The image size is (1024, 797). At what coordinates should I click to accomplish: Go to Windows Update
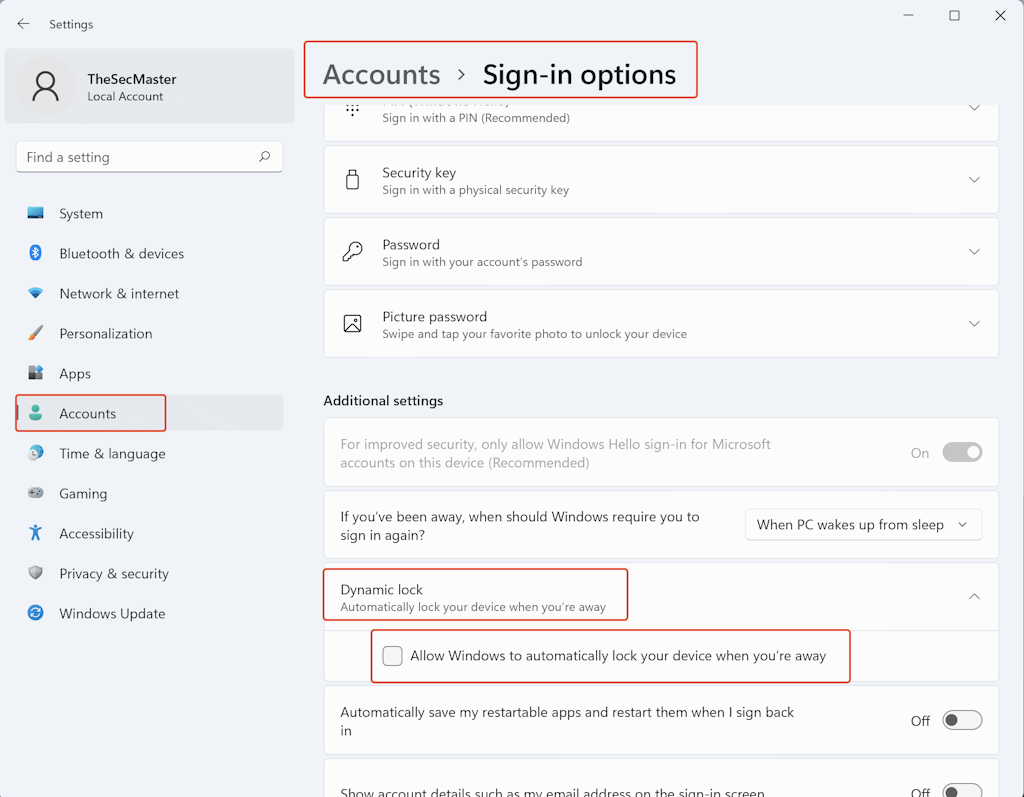(x=150, y=613)
